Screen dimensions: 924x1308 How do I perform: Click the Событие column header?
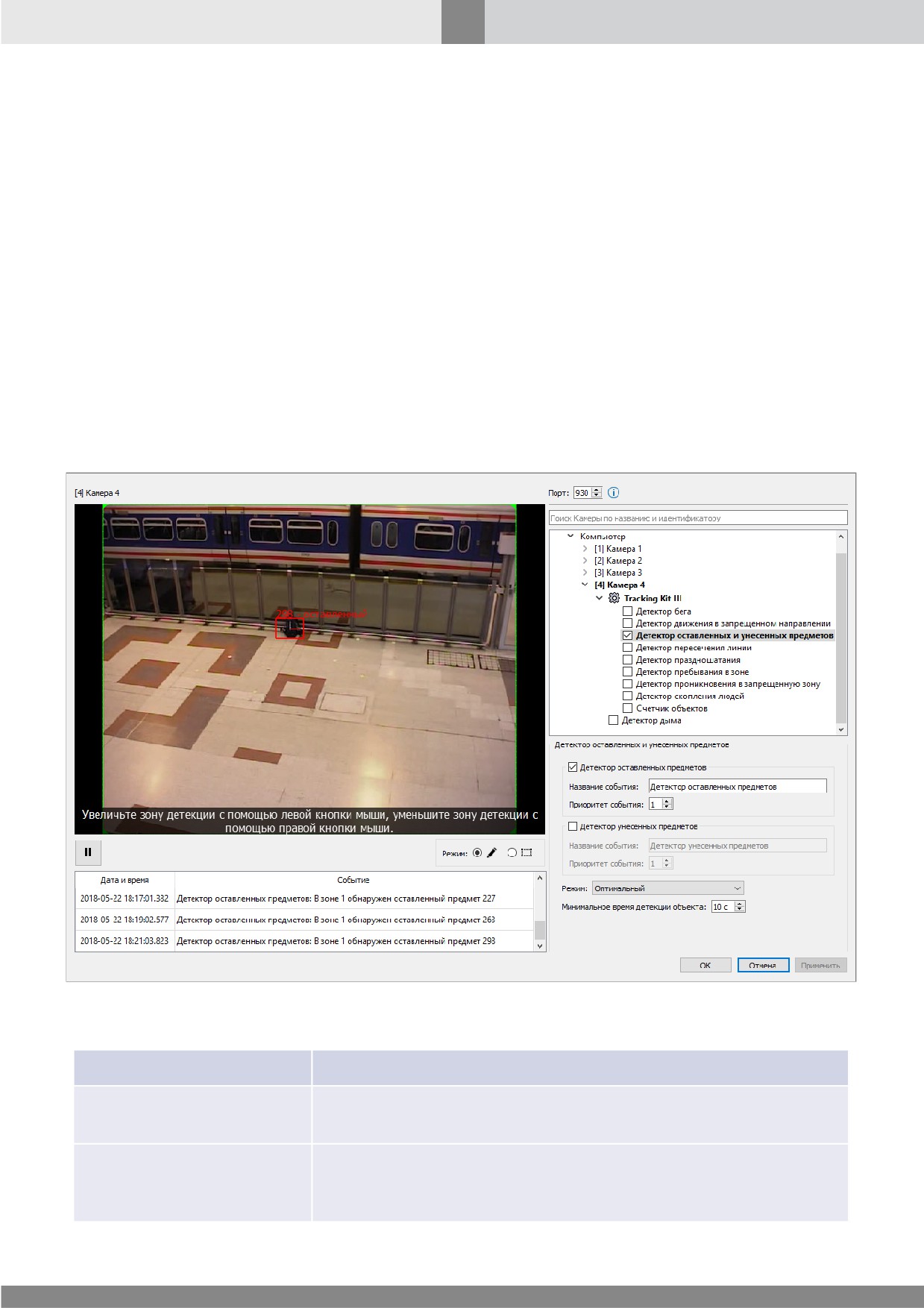(353, 880)
